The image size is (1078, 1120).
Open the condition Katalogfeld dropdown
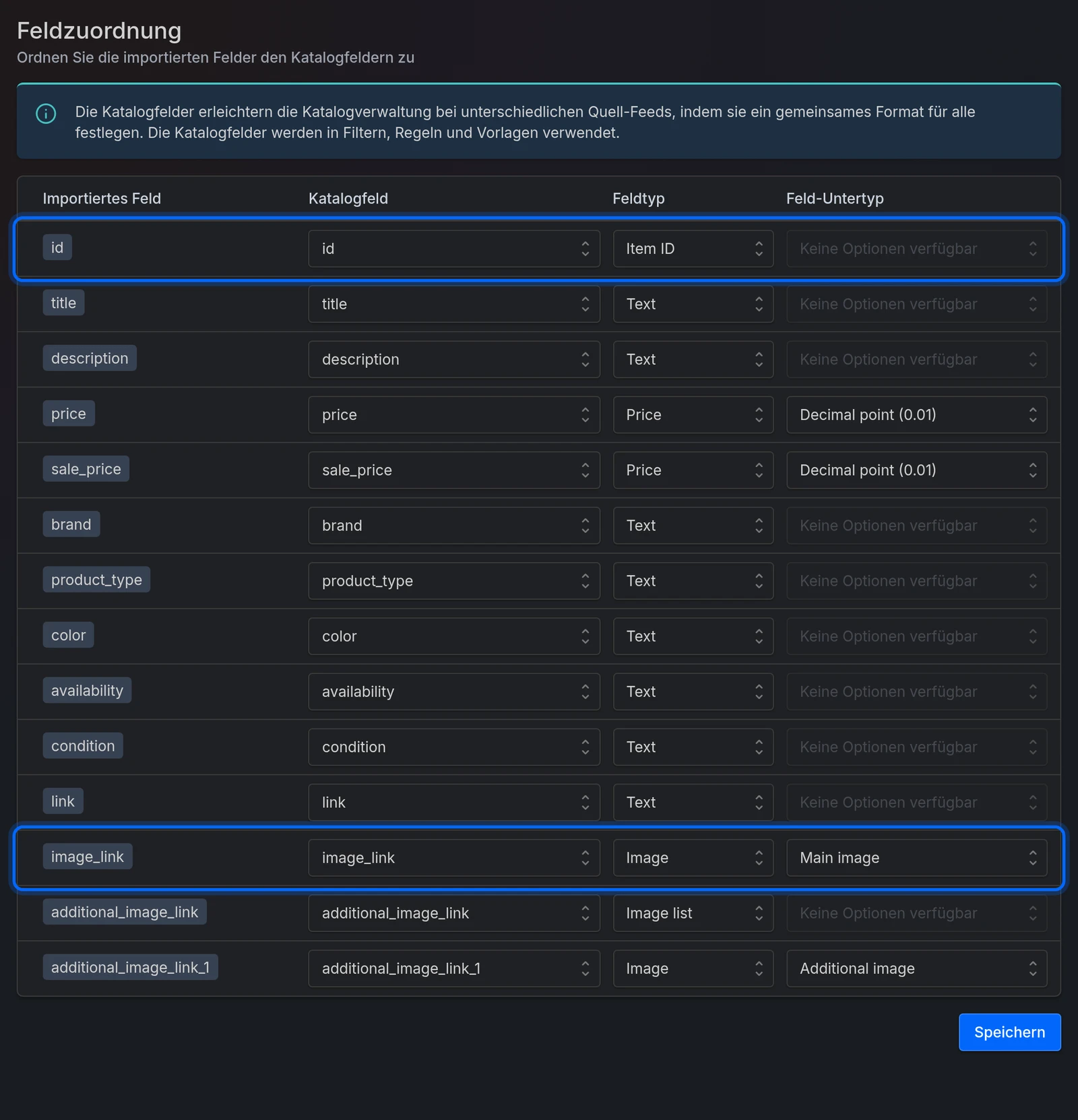click(x=454, y=746)
